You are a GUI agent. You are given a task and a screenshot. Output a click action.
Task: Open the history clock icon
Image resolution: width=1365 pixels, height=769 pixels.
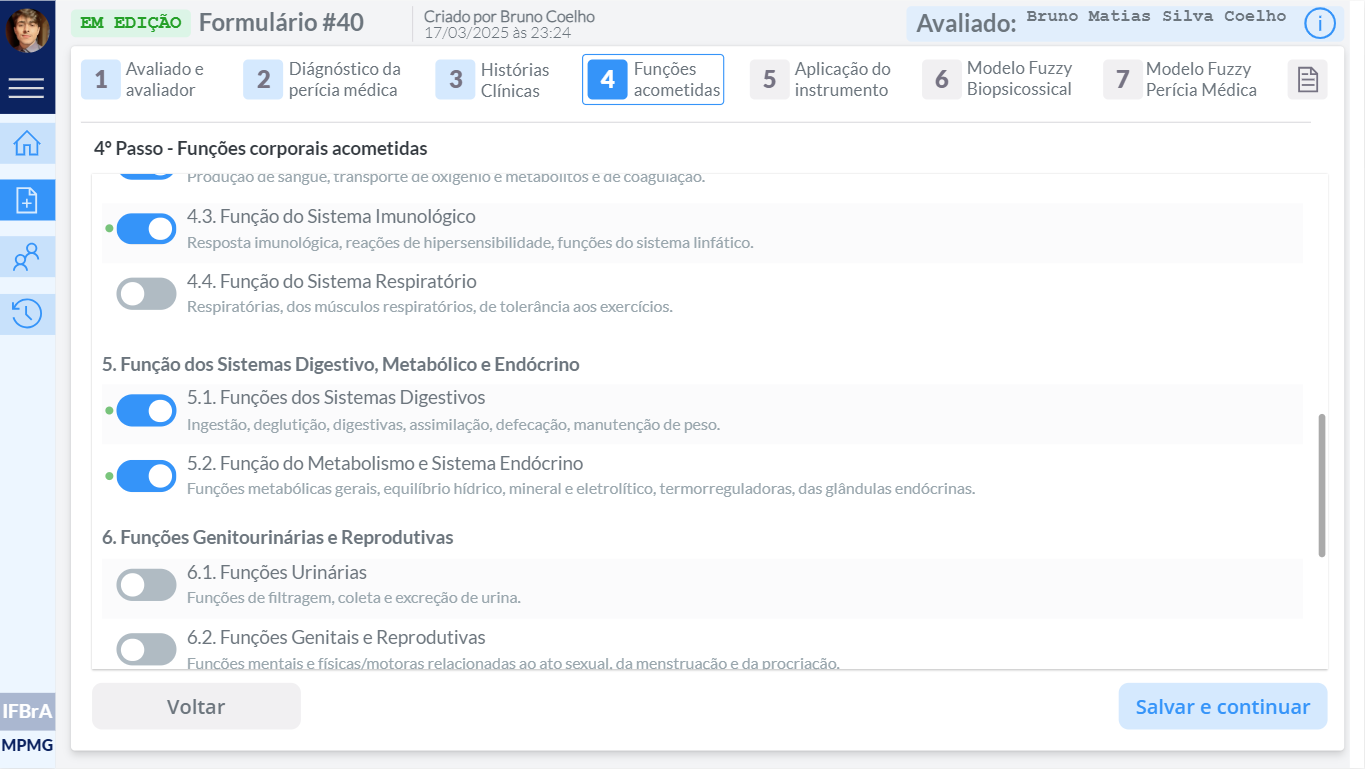coord(27,314)
